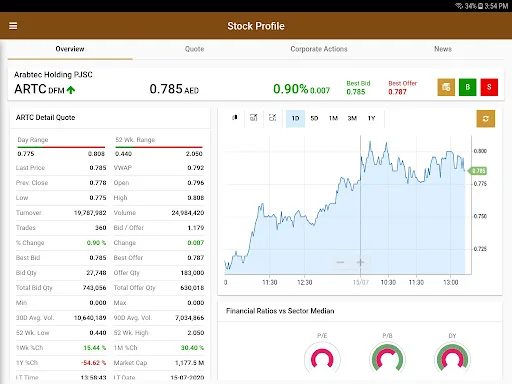Click the Day Range bar
The image size is (512, 384).
point(61,147)
